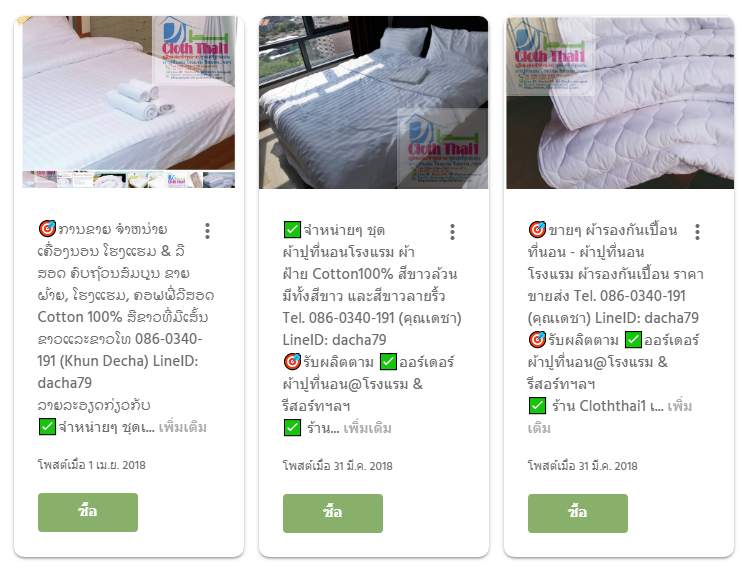Click ซื้อ buy button on first post

click(x=88, y=512)
